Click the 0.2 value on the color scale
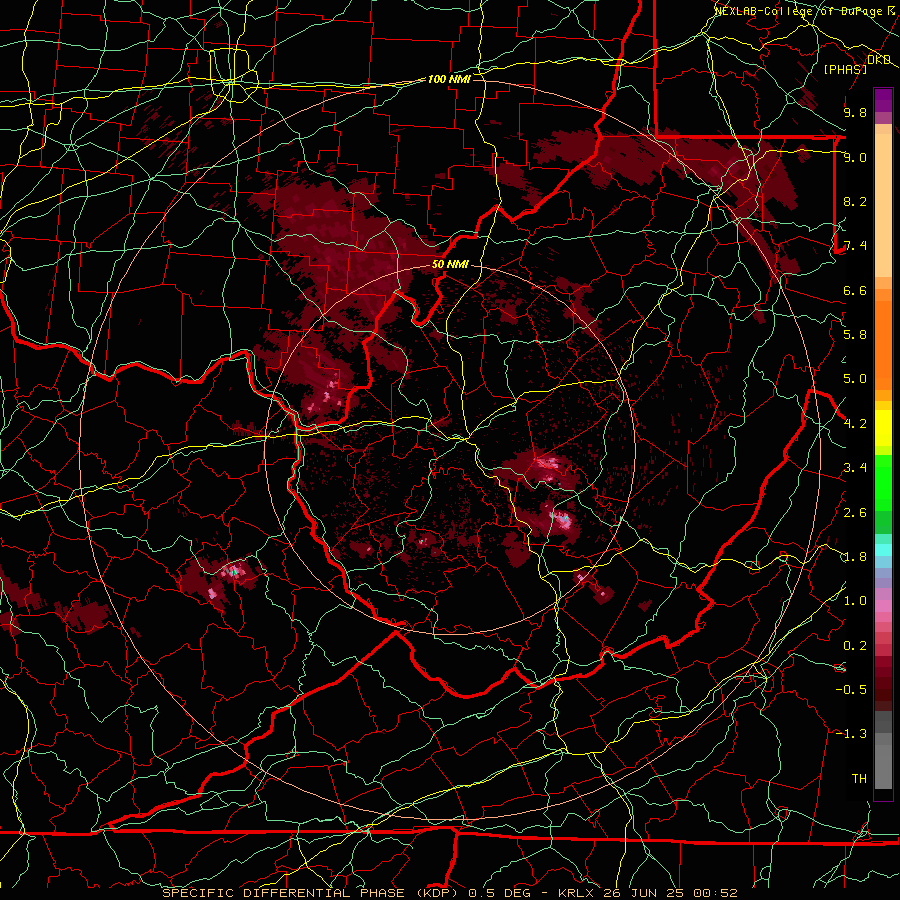Screen dimensions: 900x900 (855, 646)
